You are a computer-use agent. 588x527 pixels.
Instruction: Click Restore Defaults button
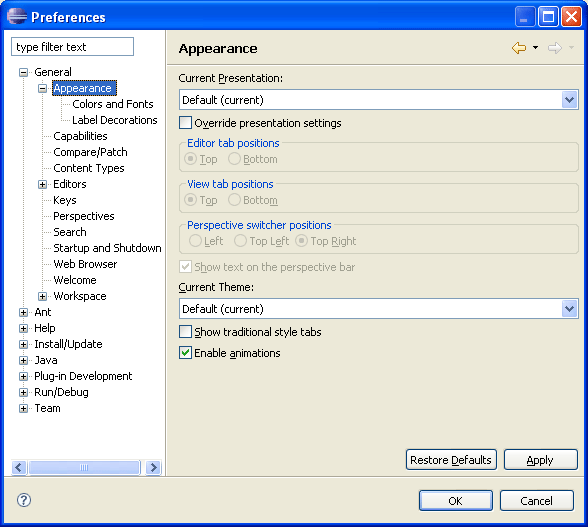(x=451, y=460)
